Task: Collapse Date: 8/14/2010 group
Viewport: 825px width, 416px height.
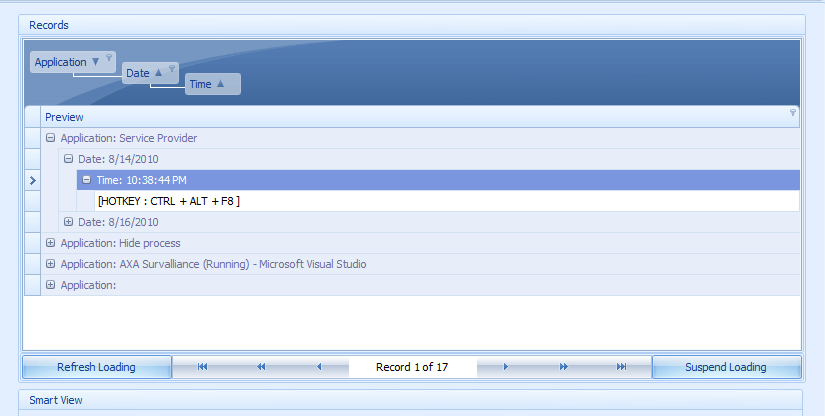Action: click(x=68, y=159)
